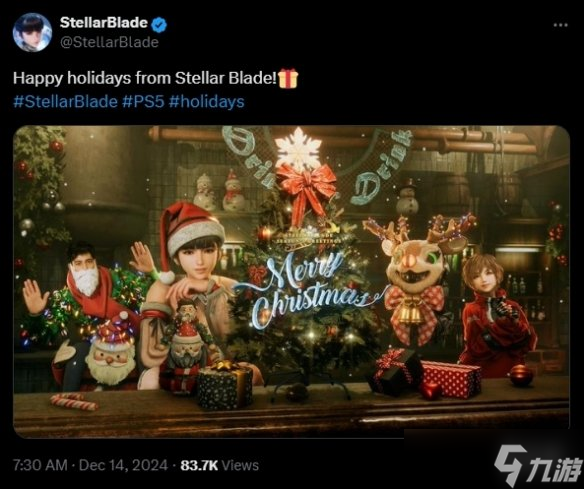Viewport: 584px width, 489px height.
Task: Open the #StellarBlade hashtag
Action: [x=65, y=101]
